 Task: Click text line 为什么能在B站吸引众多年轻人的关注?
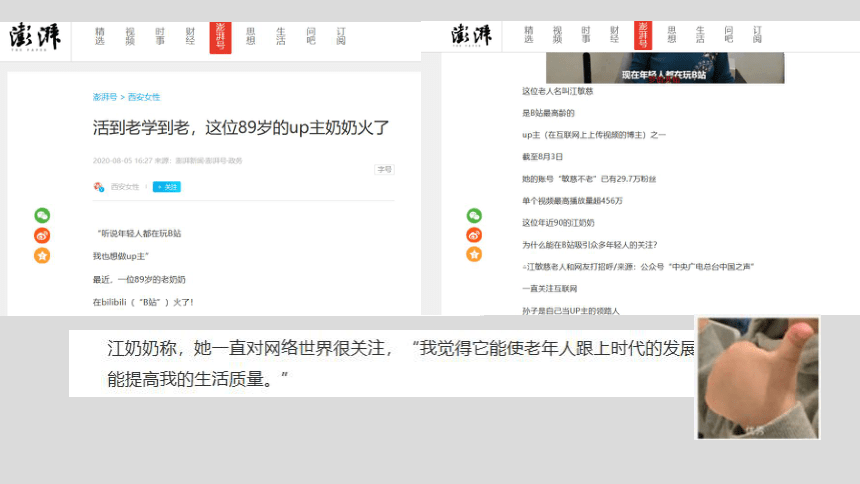(590, 245)
